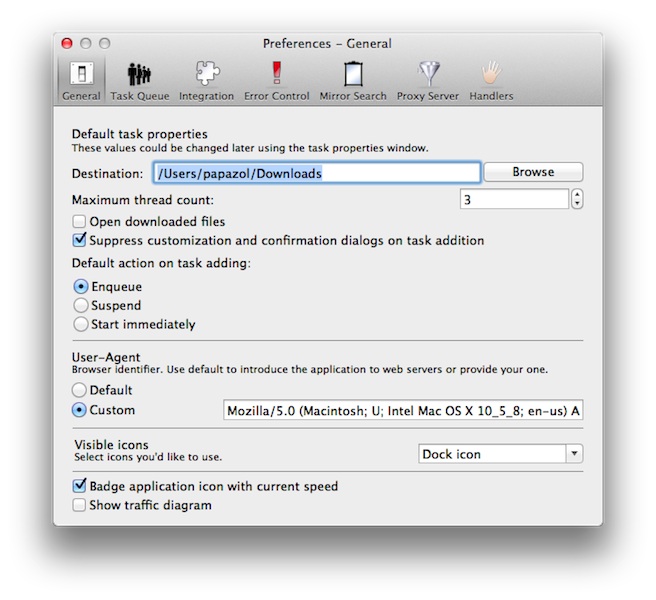The height and width of the screenshot is (600, 656).
Task: Open the Proxy Server funnel icon
Action: pos(428,80)
